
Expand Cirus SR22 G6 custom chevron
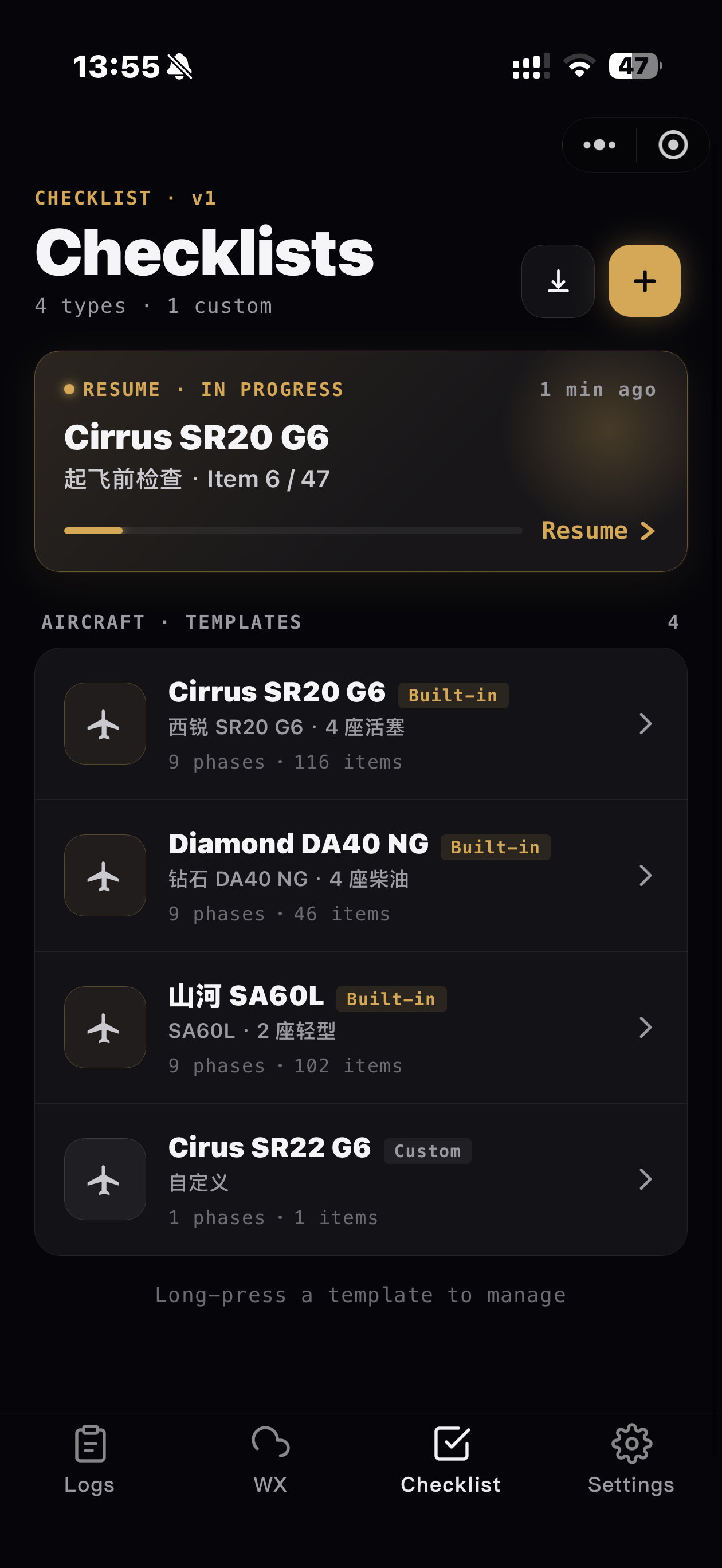pyautogui.click(x=645, y=1178)
